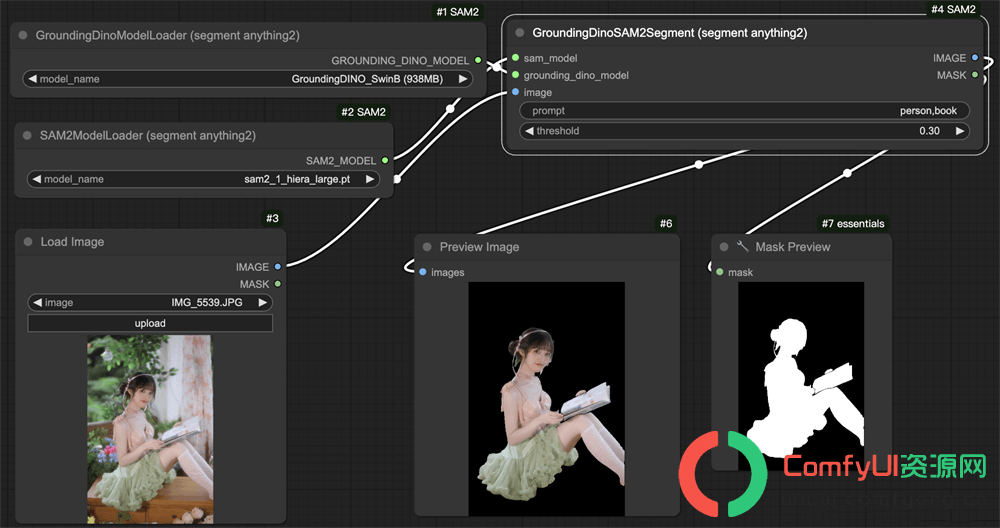Click the Load Image thumbnail preview
This screenshot has width=1000, height=528.
tap(150, 429)
